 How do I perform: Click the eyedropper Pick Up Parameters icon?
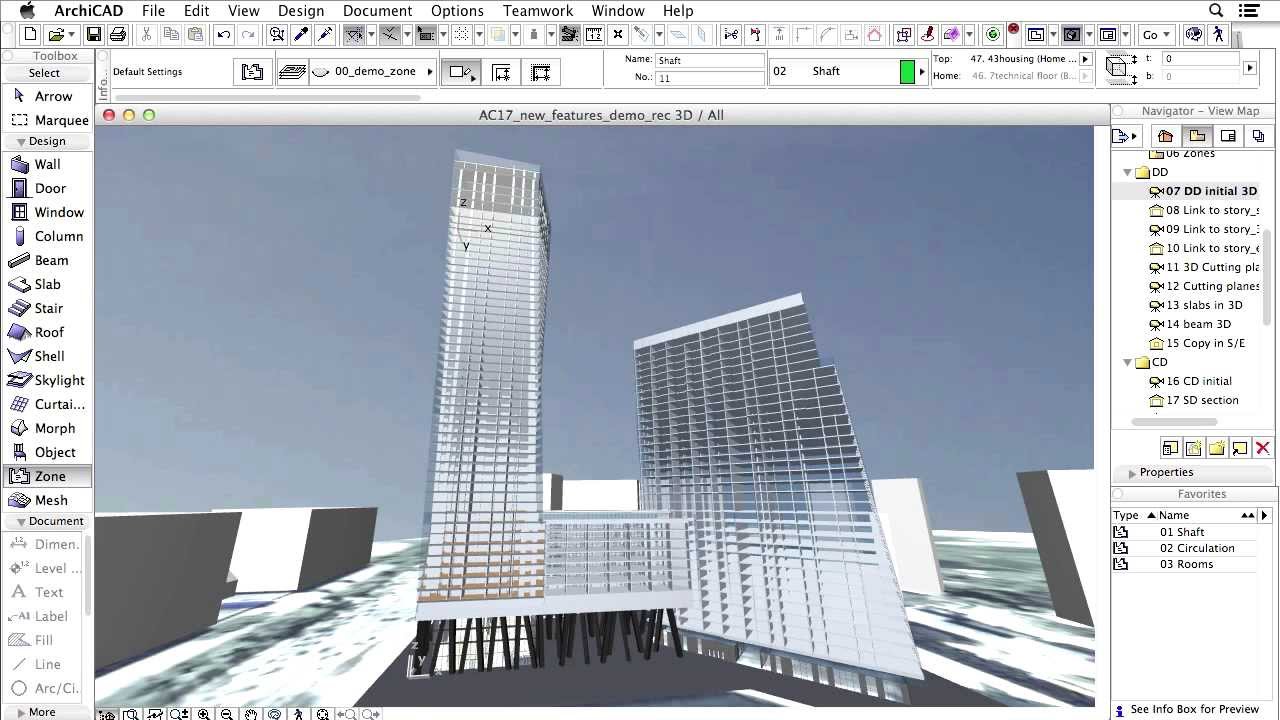click(301, 35)
